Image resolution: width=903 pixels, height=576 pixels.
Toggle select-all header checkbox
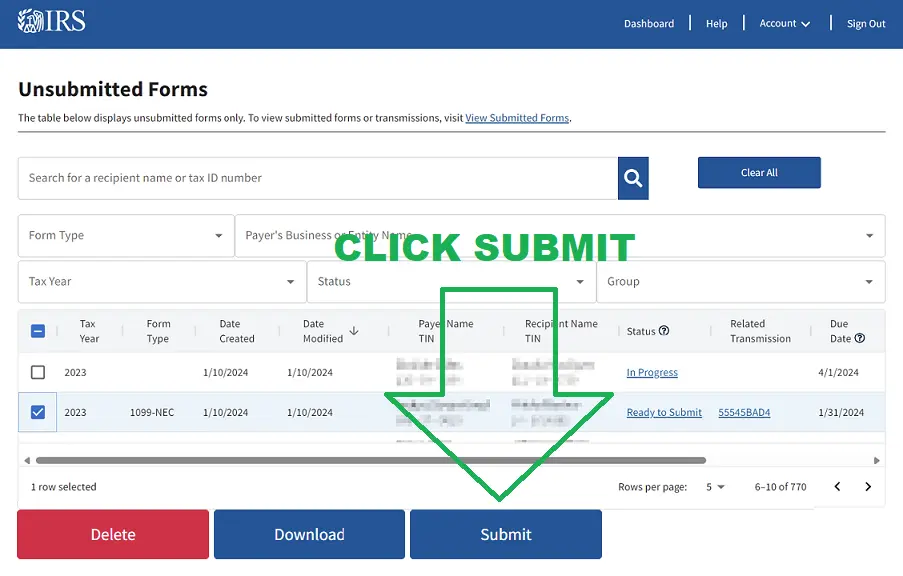pyautogui.click(x=38, y=331)
